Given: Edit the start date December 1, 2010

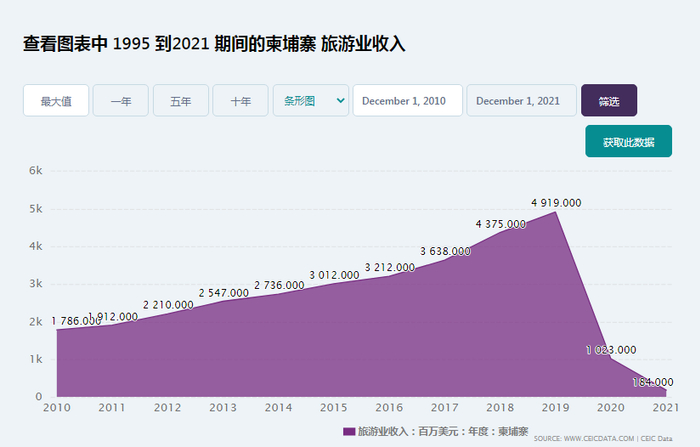Looking at the screenshot, I should [x=407, y=101].
